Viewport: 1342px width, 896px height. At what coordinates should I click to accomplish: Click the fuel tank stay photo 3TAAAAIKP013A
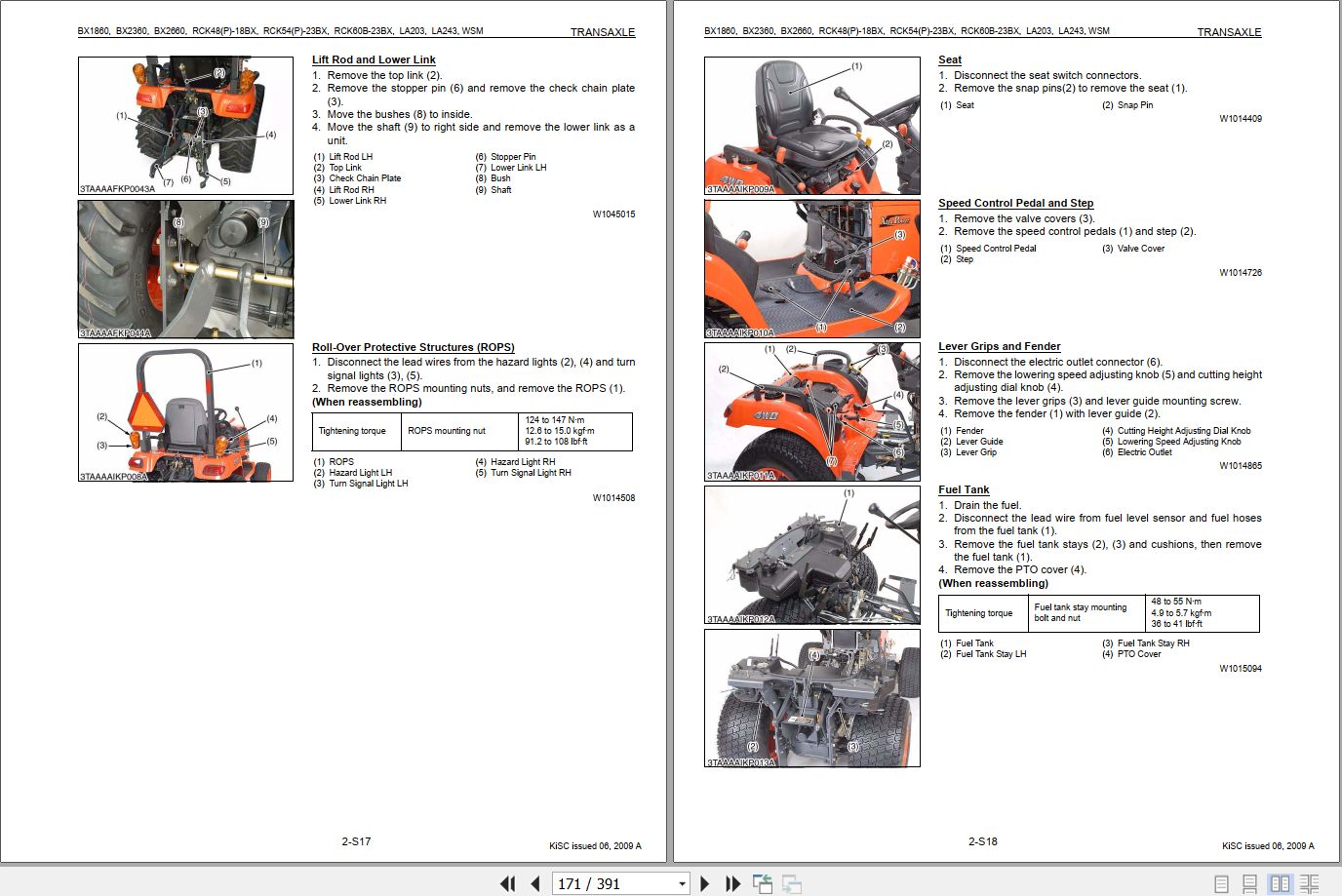coord(812,698)
